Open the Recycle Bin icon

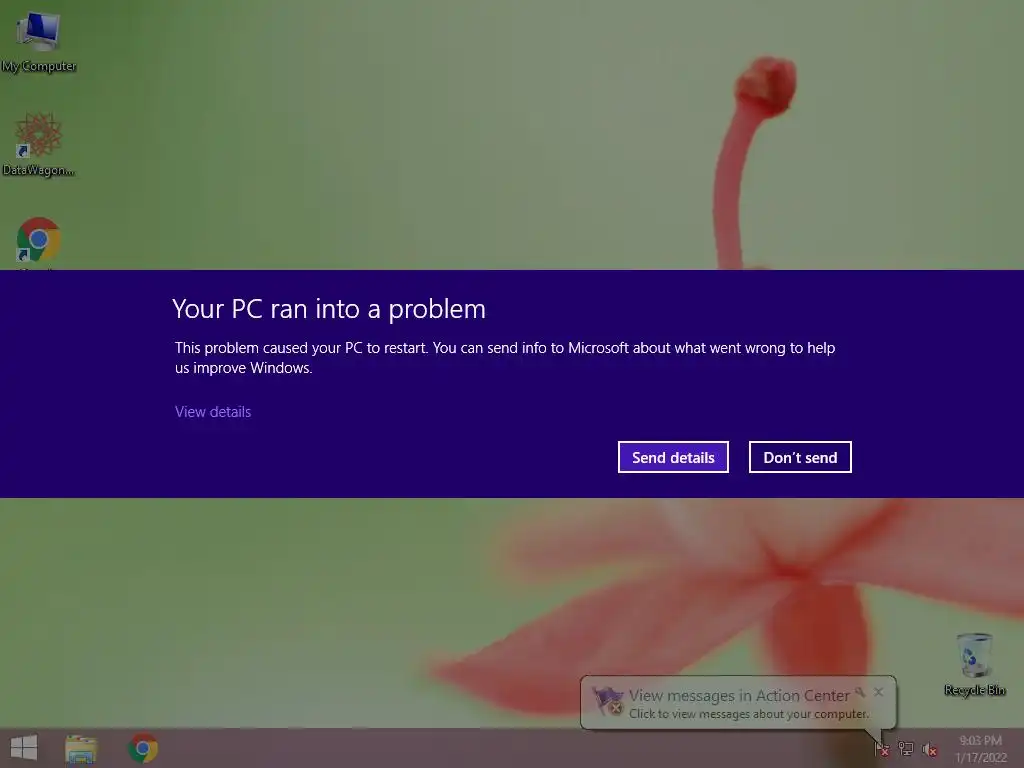point(975,664)
